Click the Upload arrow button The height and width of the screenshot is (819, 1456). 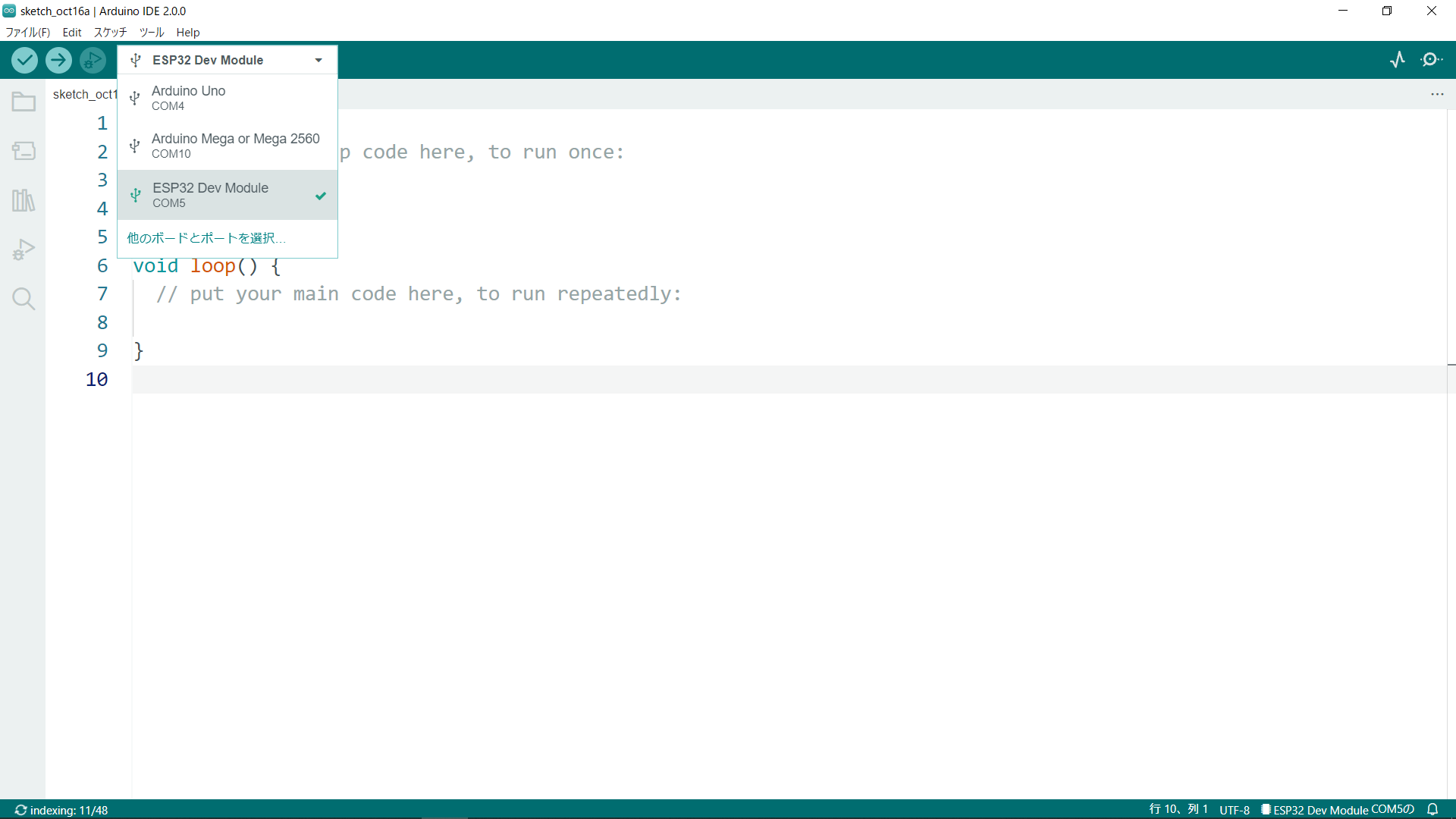coord(58,60)
